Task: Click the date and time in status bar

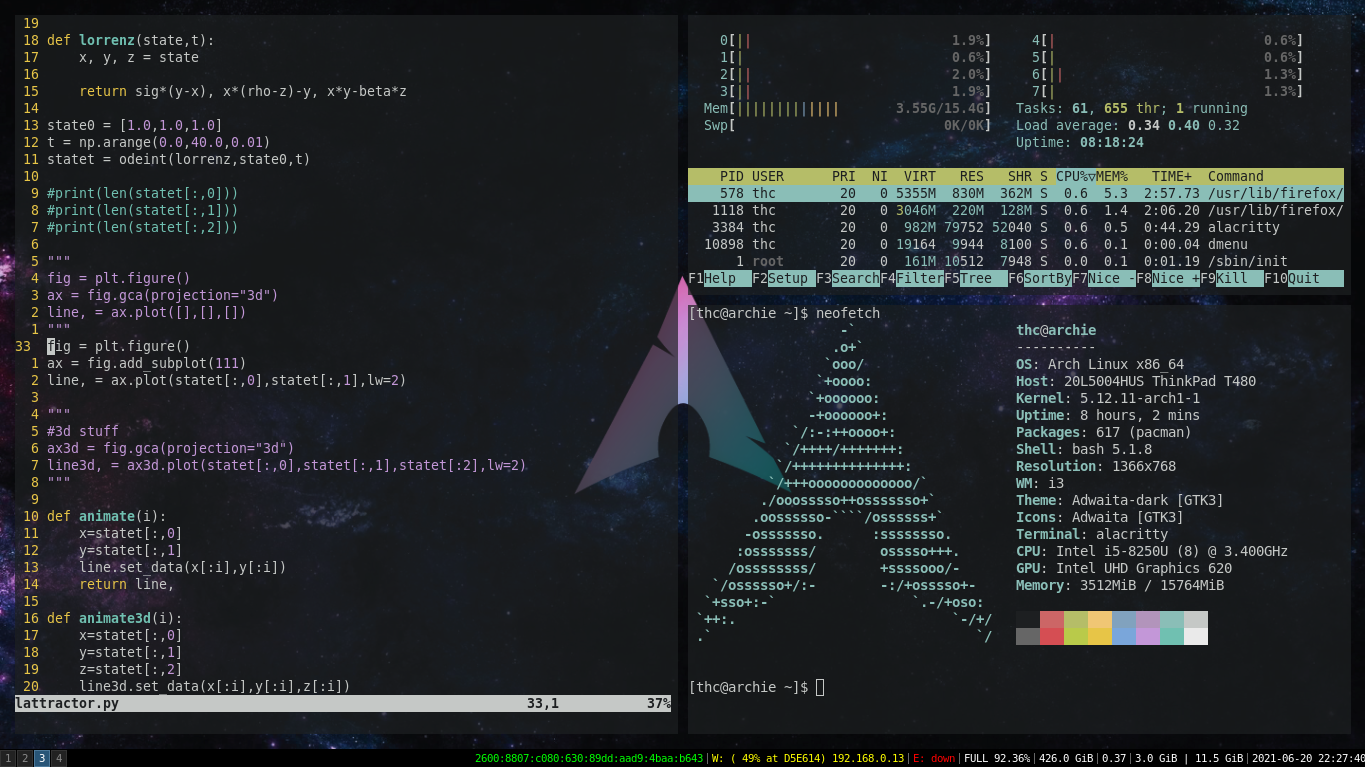Action: [x=1307, y=758]
